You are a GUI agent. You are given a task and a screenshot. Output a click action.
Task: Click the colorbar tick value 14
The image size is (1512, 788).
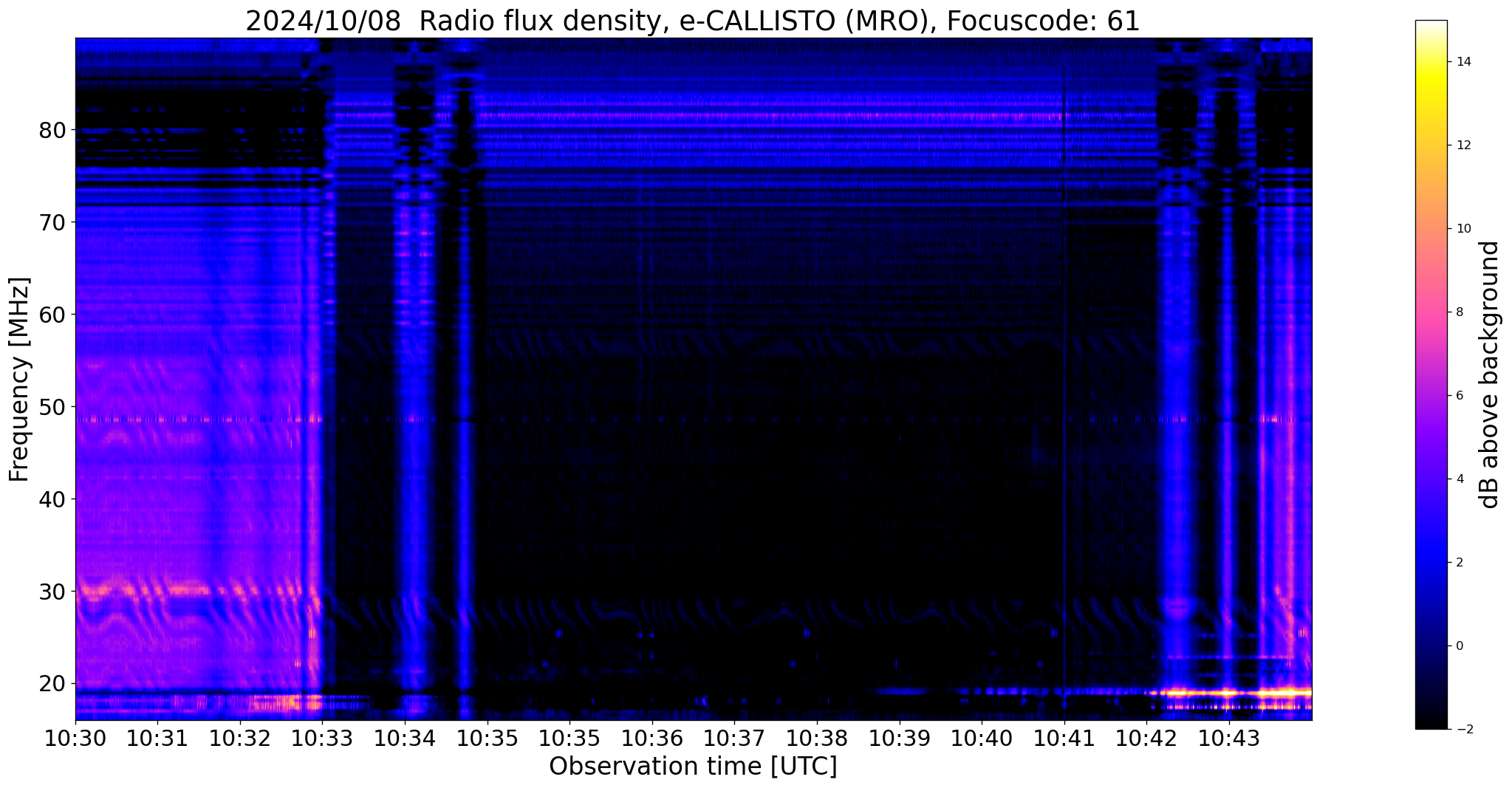click(x=1463, y=62)
